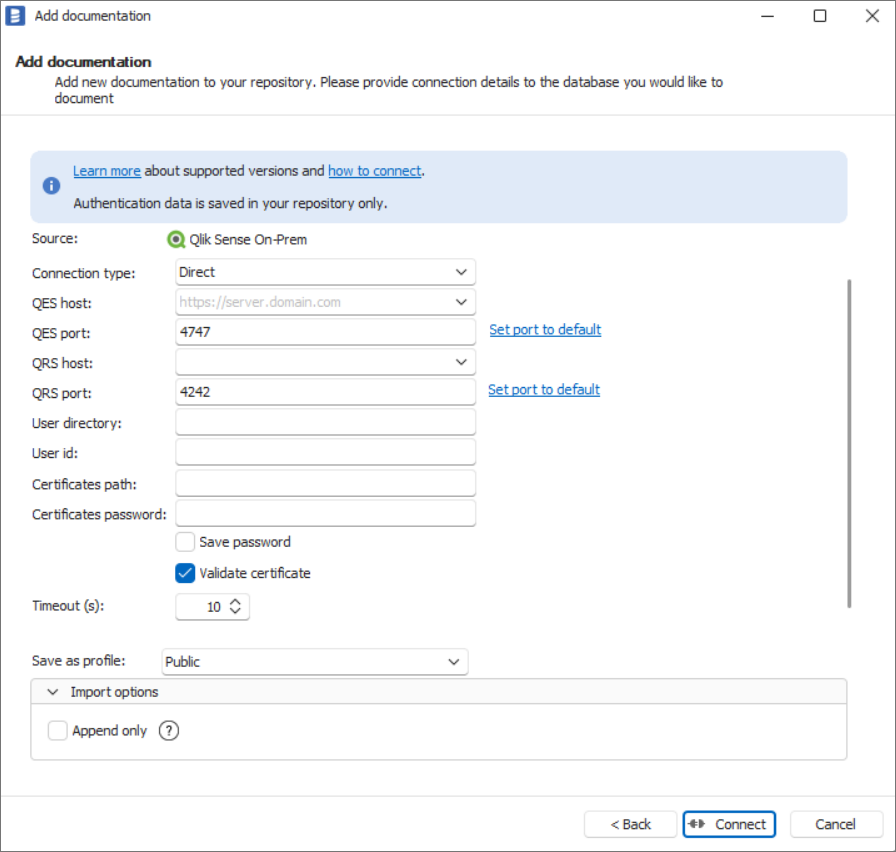896x852 pixels.
Task: Open the QRS host dropdown
Action: coord(460,362)
